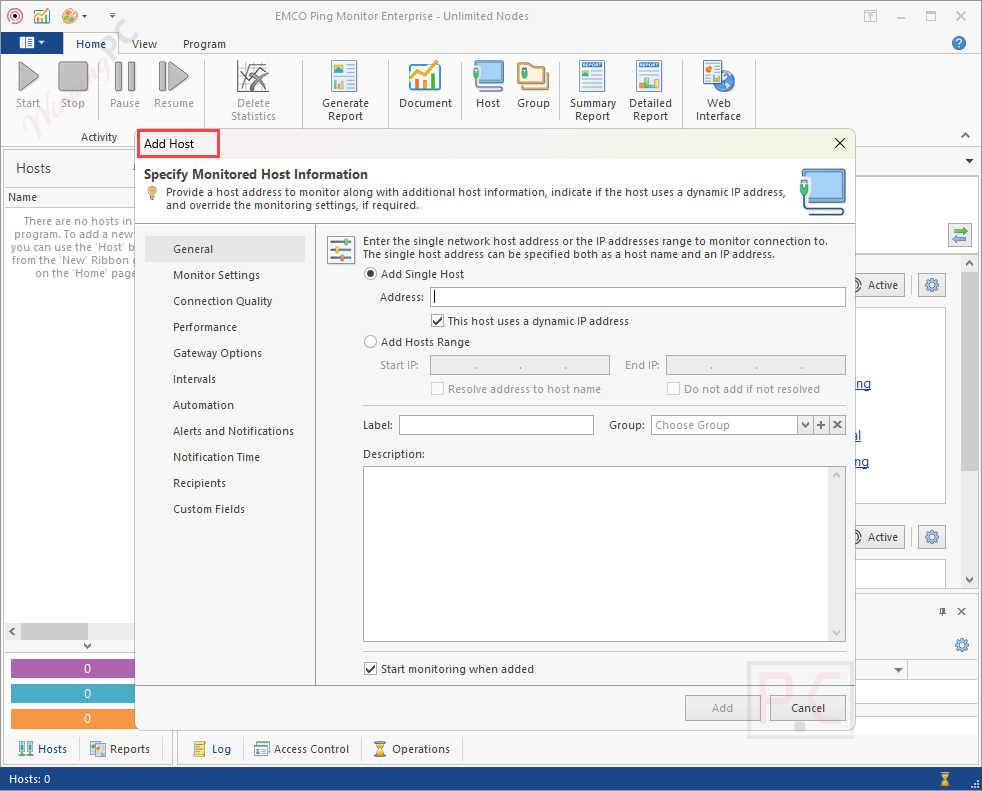This screenshot has height=791, width=982.
Task: Click the Label input field
Action: point(496,425)
